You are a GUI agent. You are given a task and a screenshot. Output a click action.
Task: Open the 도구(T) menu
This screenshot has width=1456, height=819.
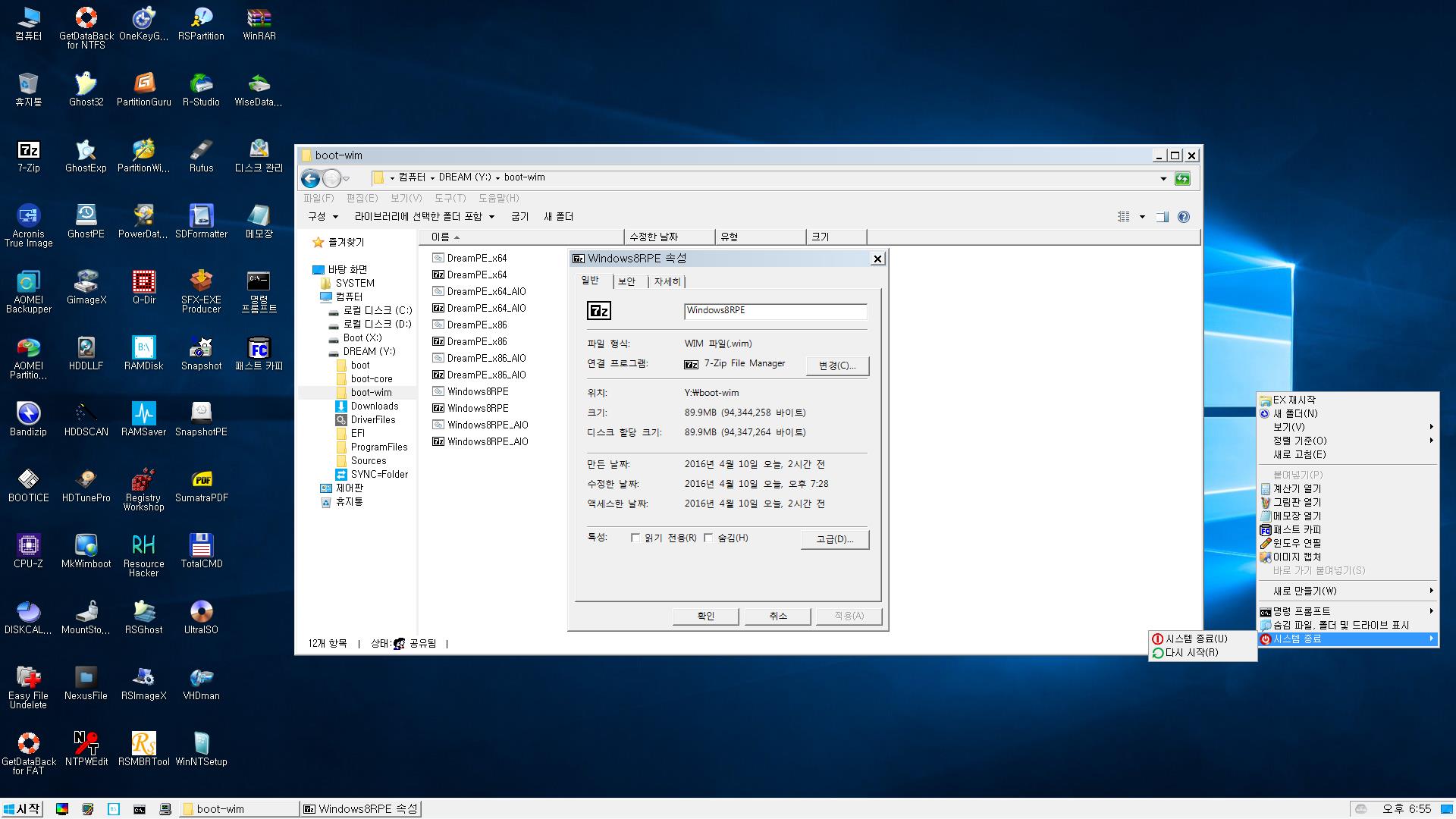point(450,198)
